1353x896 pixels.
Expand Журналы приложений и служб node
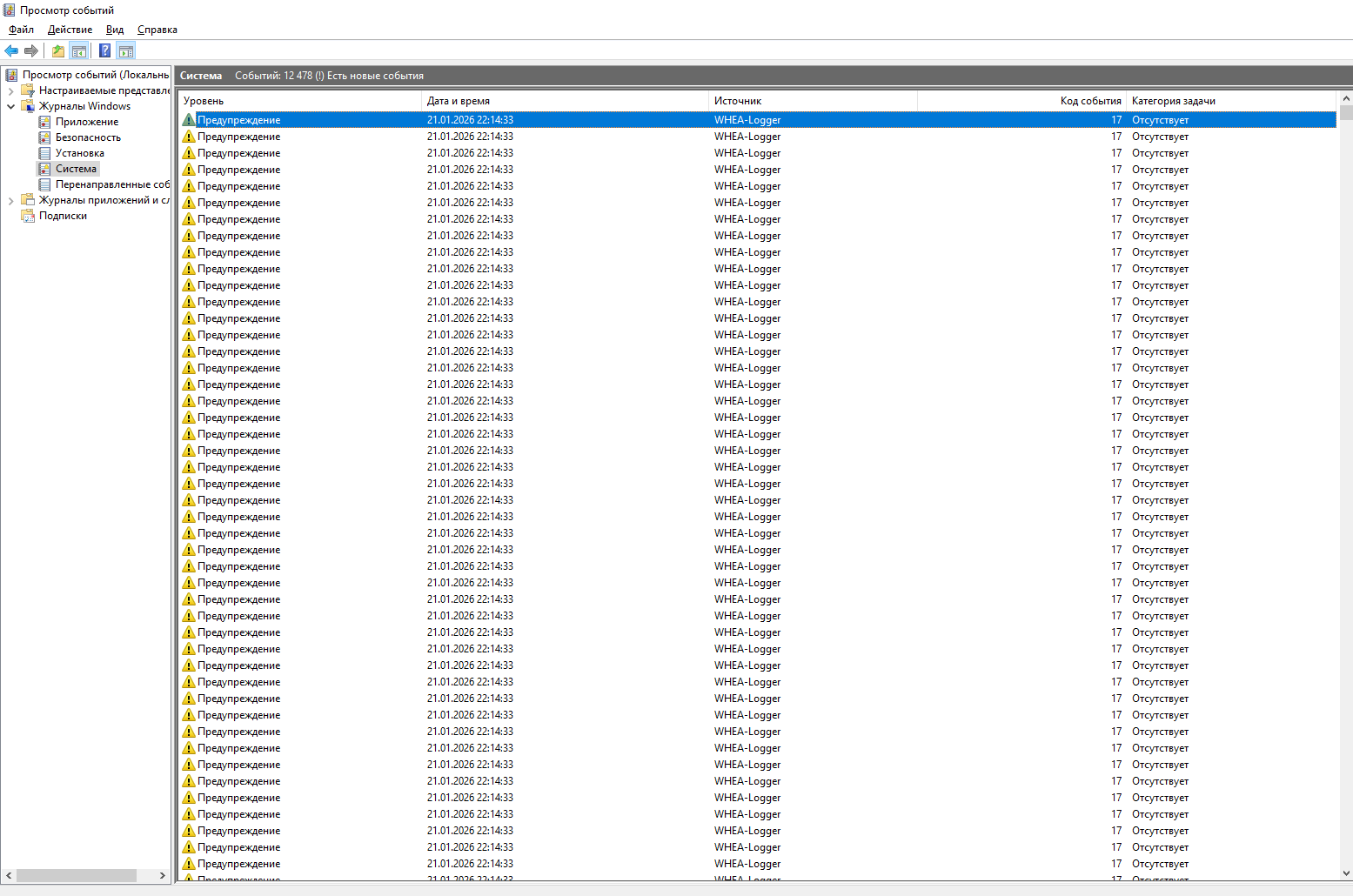[10, 200]
